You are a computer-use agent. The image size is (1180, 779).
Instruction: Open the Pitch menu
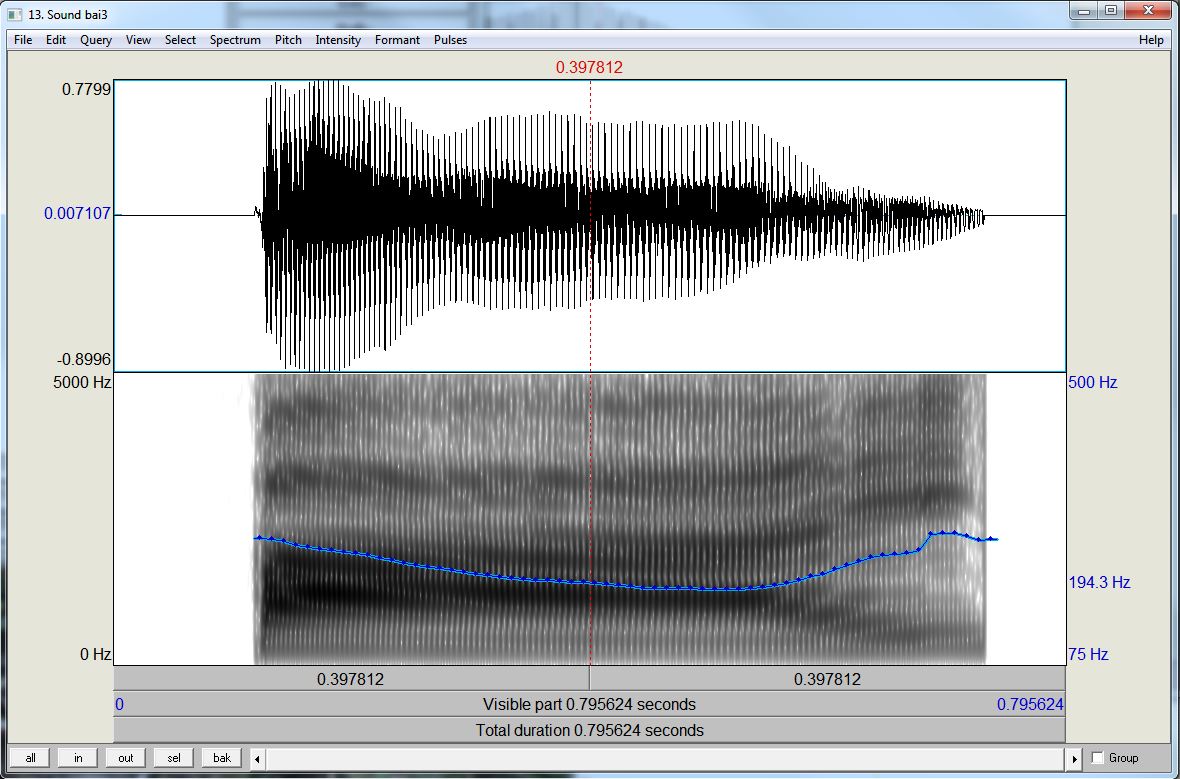point(287,40)
